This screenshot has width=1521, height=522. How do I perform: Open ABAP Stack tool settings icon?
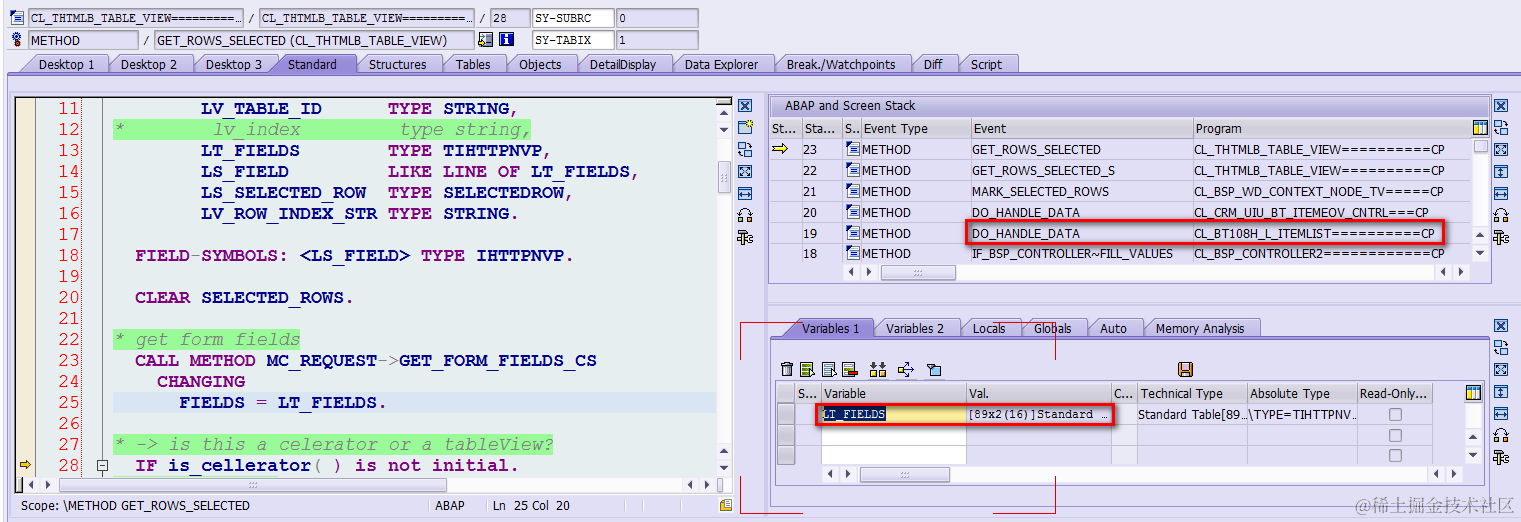(1500, 238)
